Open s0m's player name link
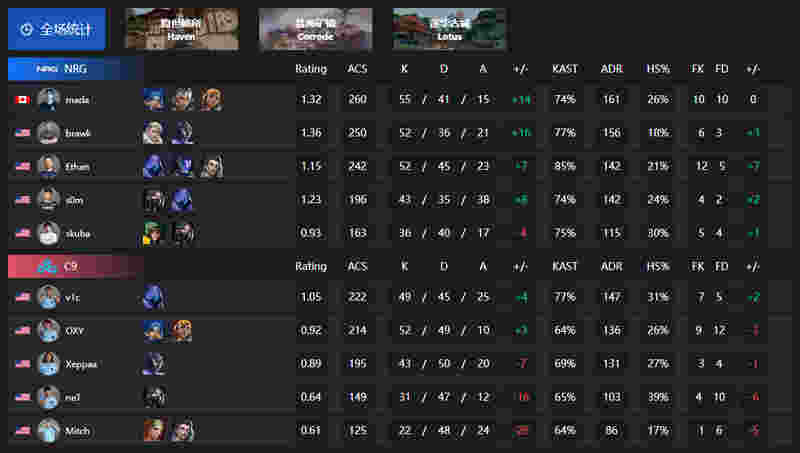This screenshot has height=453, width=800. tap(74, 200)
